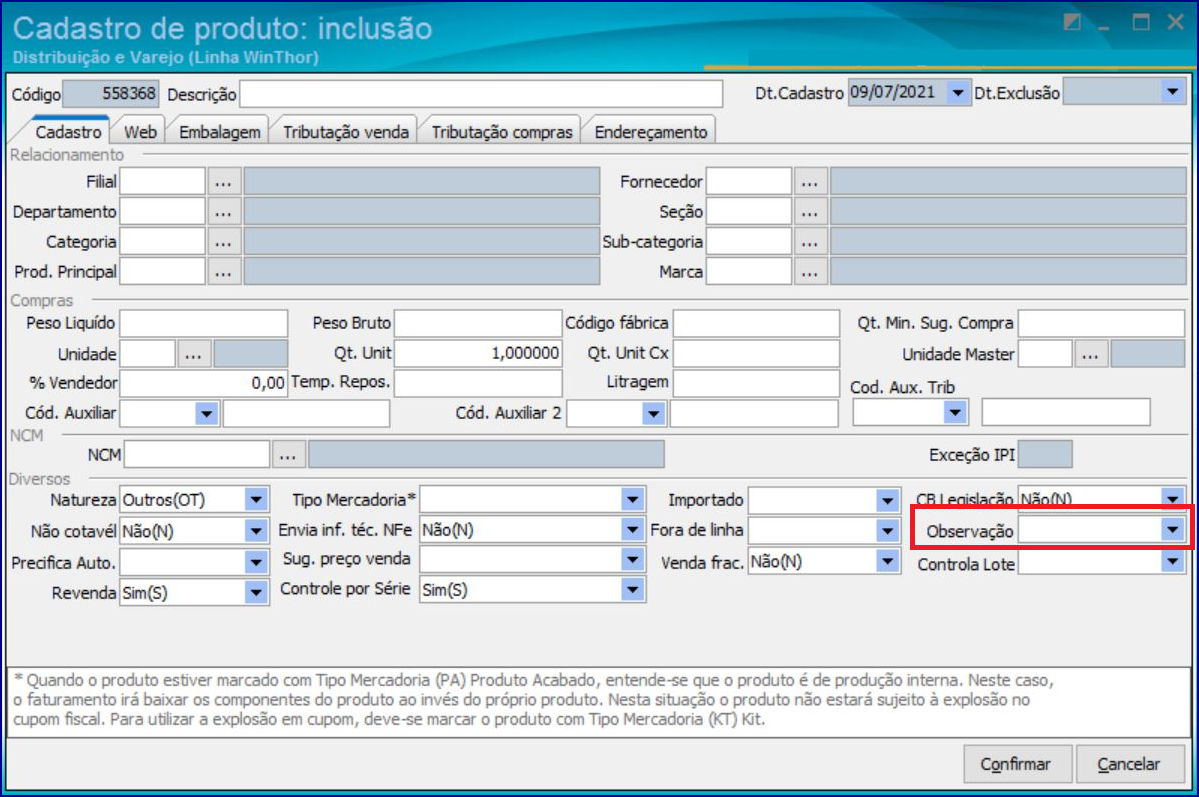Focus the Código fábrica field
Screen dimensions: 1199x797
756,324
